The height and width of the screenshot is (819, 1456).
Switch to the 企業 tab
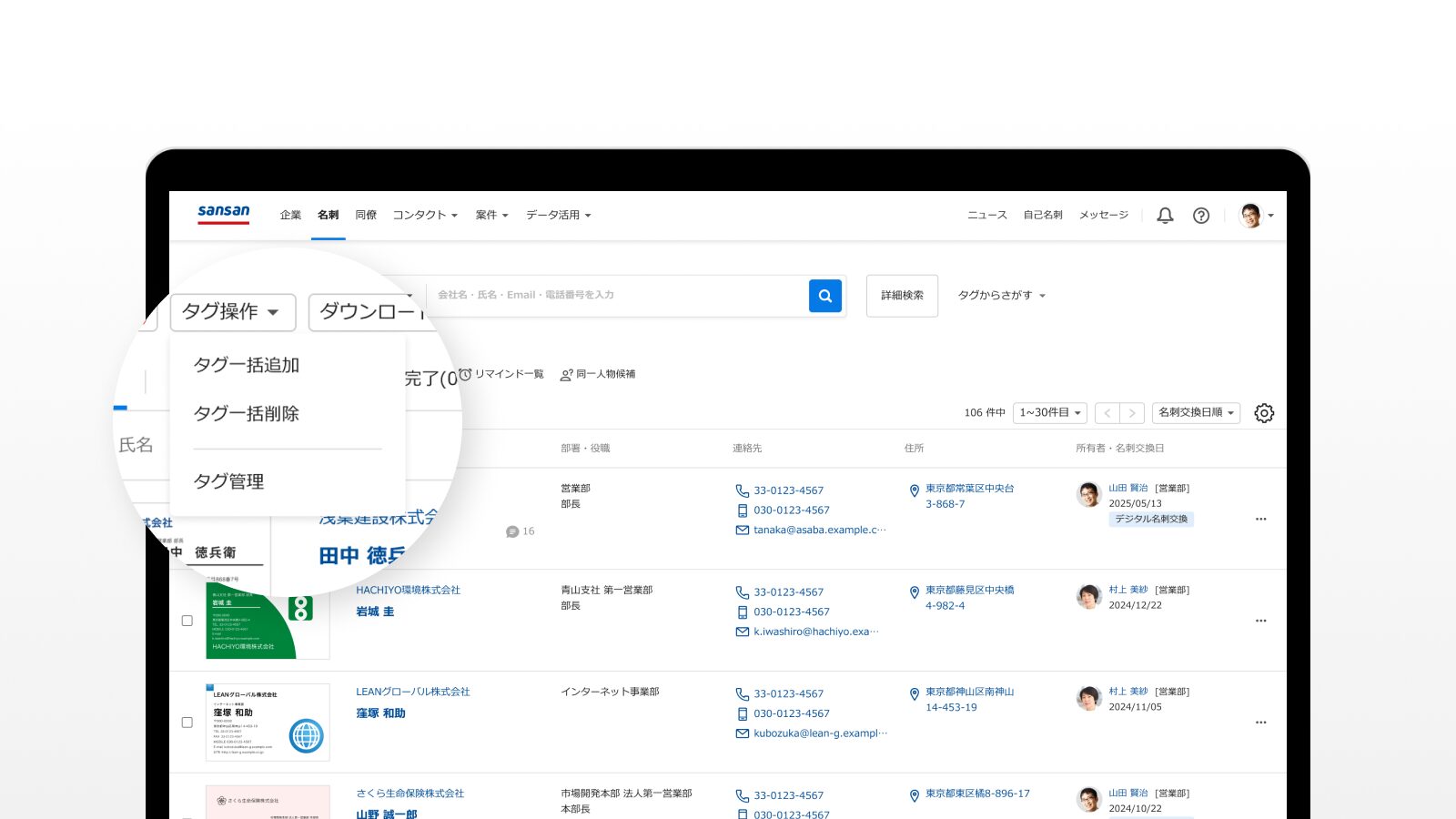(290, 216)
